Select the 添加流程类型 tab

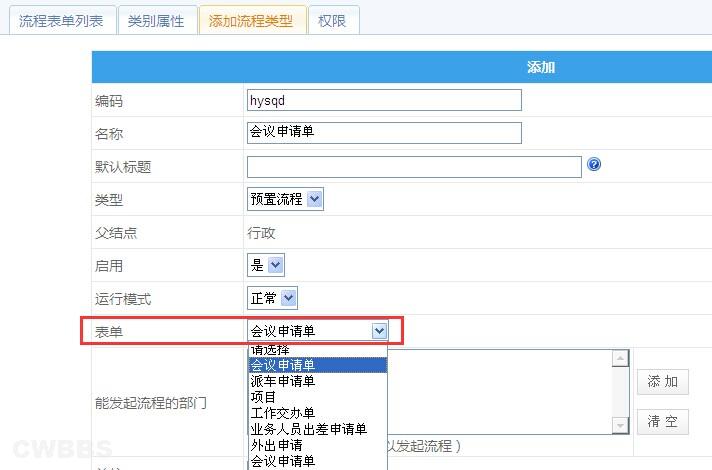[x=252, y=21]
